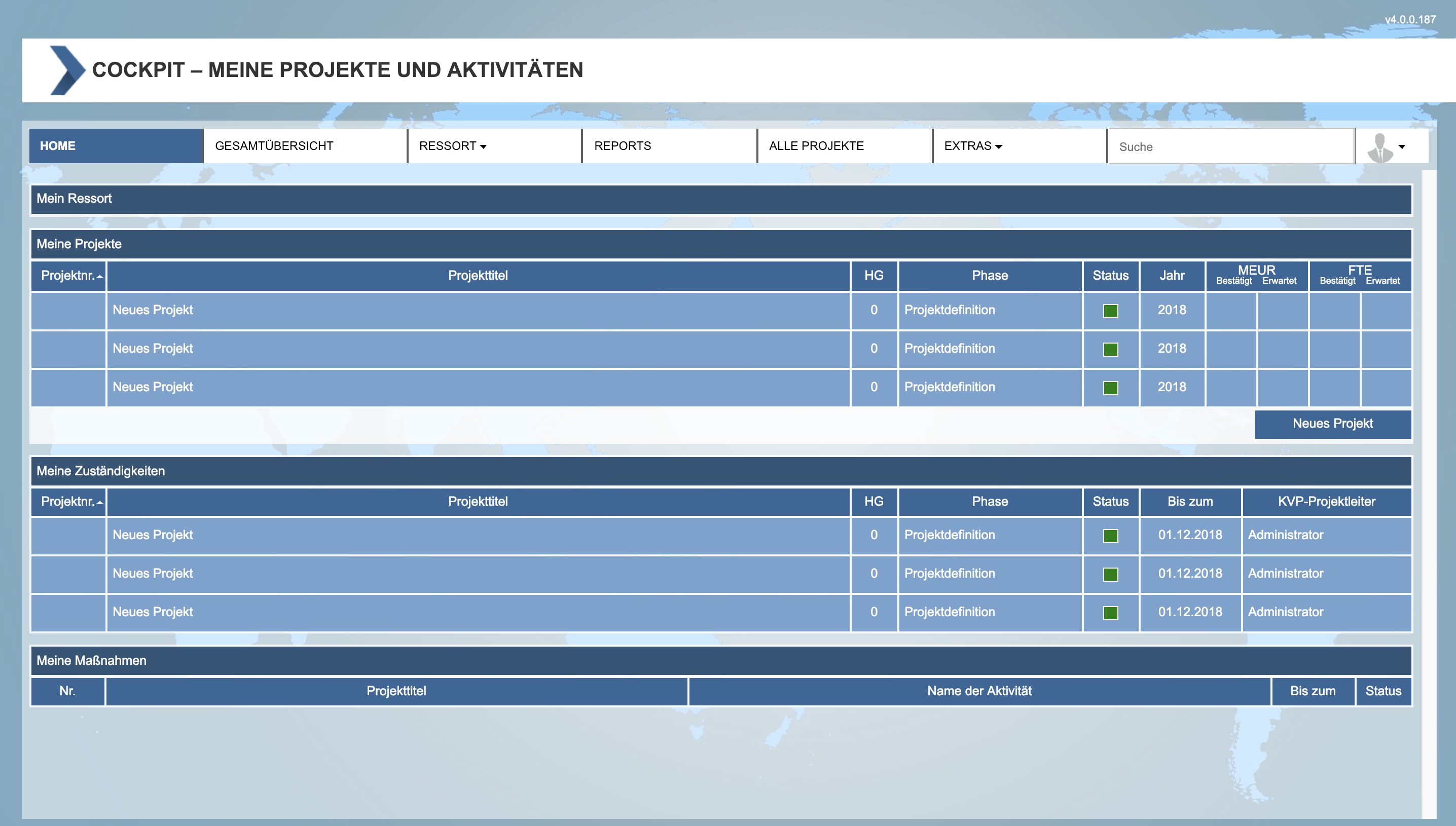Expand the Extras dropdown menu

point(972,146)
